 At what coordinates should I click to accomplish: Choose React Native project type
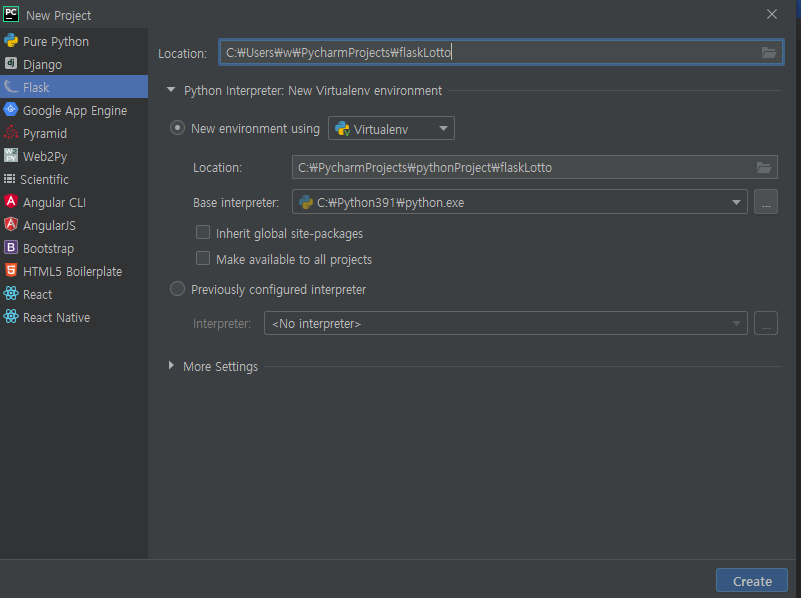click(x=74, y=317)
